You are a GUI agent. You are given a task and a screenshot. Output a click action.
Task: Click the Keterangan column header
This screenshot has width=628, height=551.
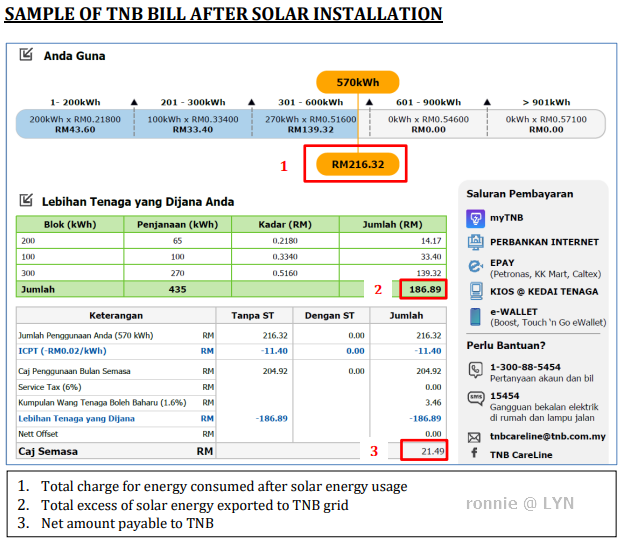tap(116, 316)
